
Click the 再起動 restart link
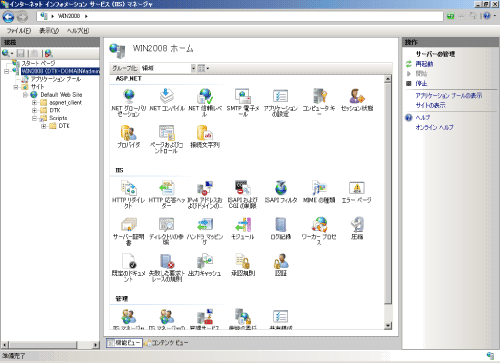[424, 64]
